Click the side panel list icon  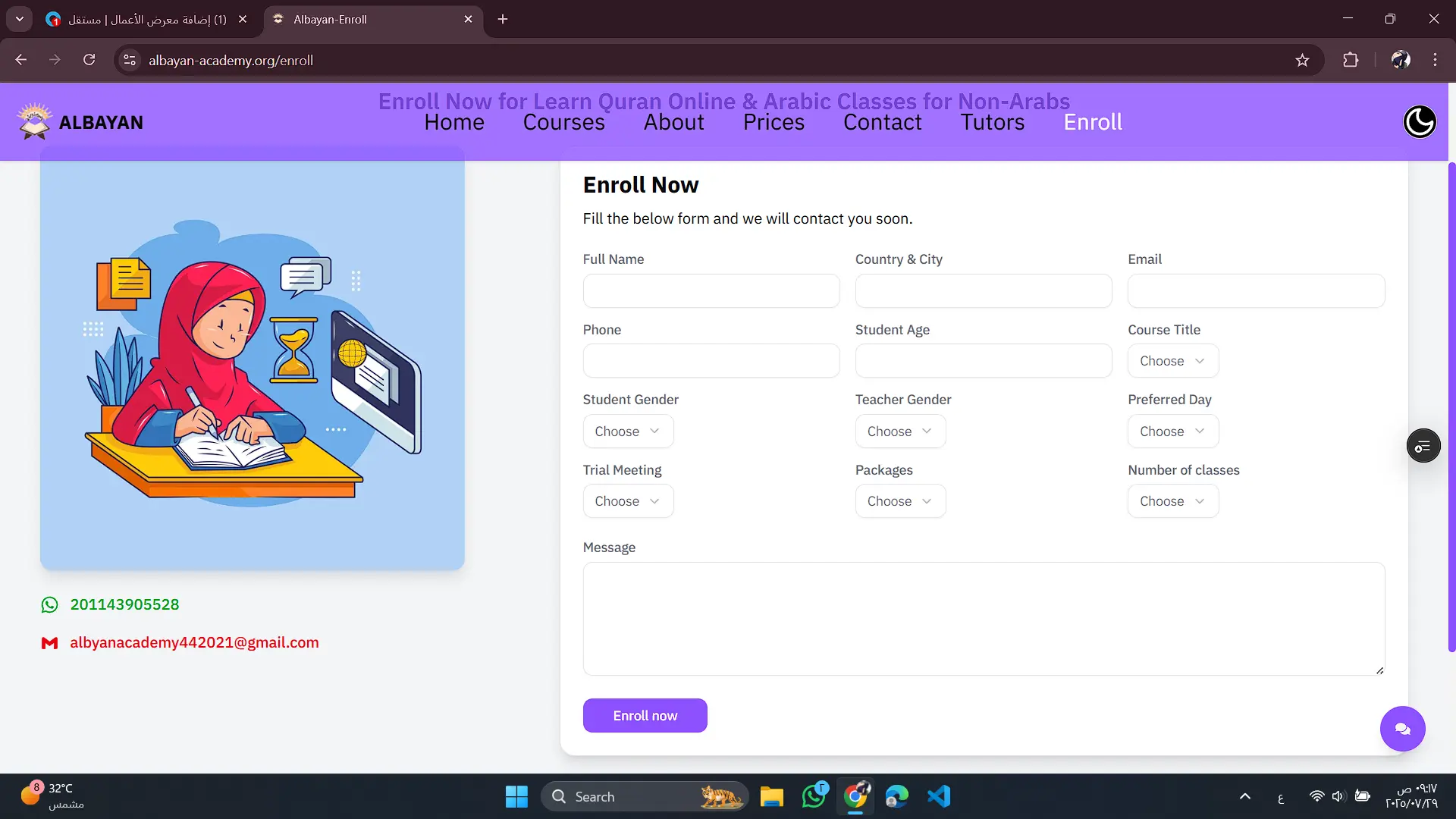(1423, 446)
